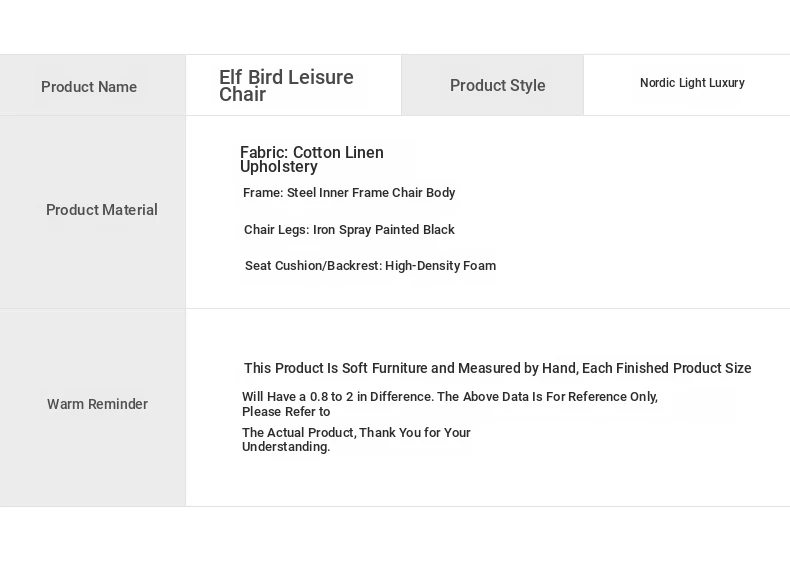Select the Frame: Steel Inner Frame line
The width and height of the screenshot is (790, 563).
click(349, 192)
